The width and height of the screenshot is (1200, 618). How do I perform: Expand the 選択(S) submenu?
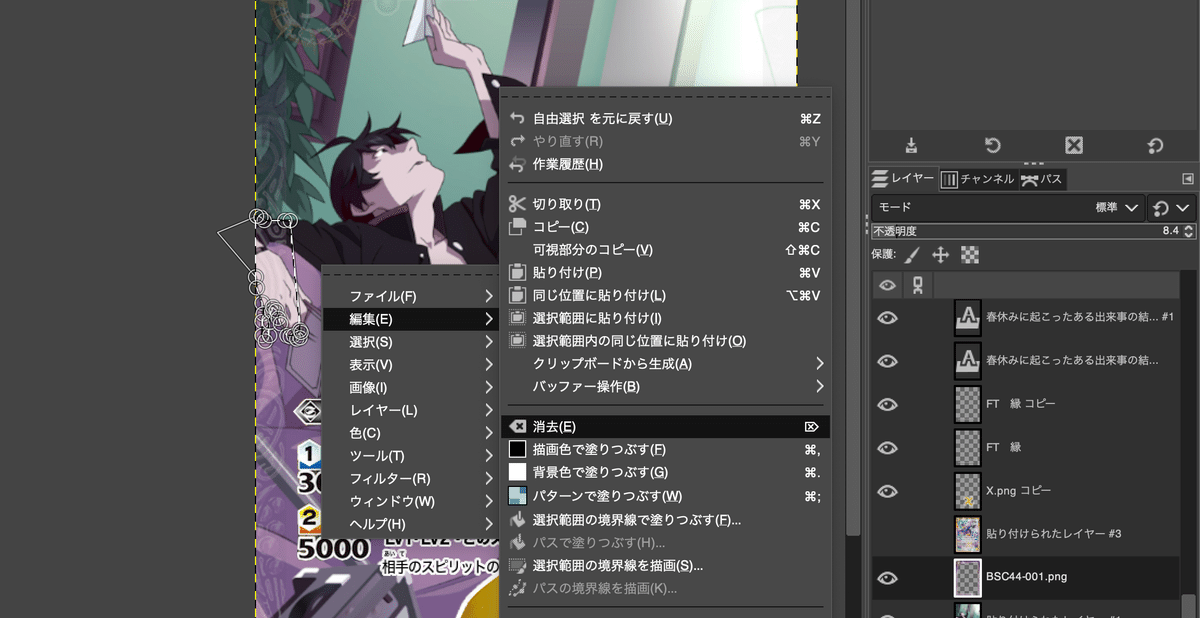[489, 342]
